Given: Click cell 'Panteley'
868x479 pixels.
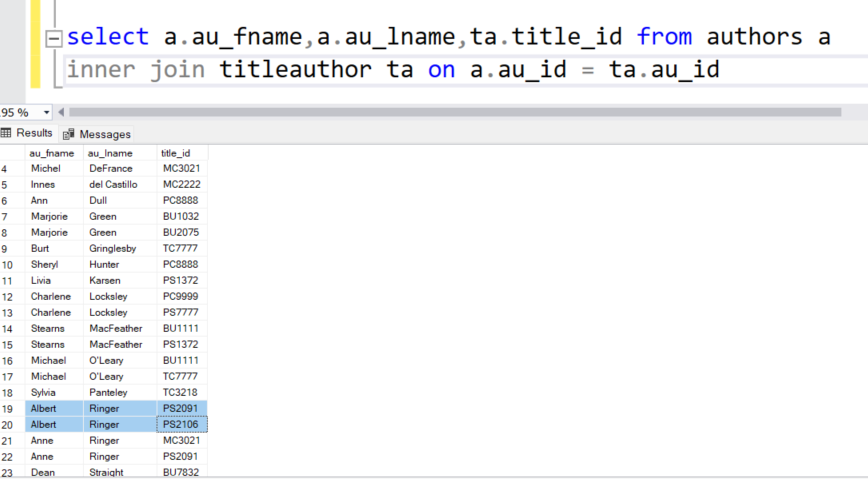Looking at the screenshot, I should [120, 393].
